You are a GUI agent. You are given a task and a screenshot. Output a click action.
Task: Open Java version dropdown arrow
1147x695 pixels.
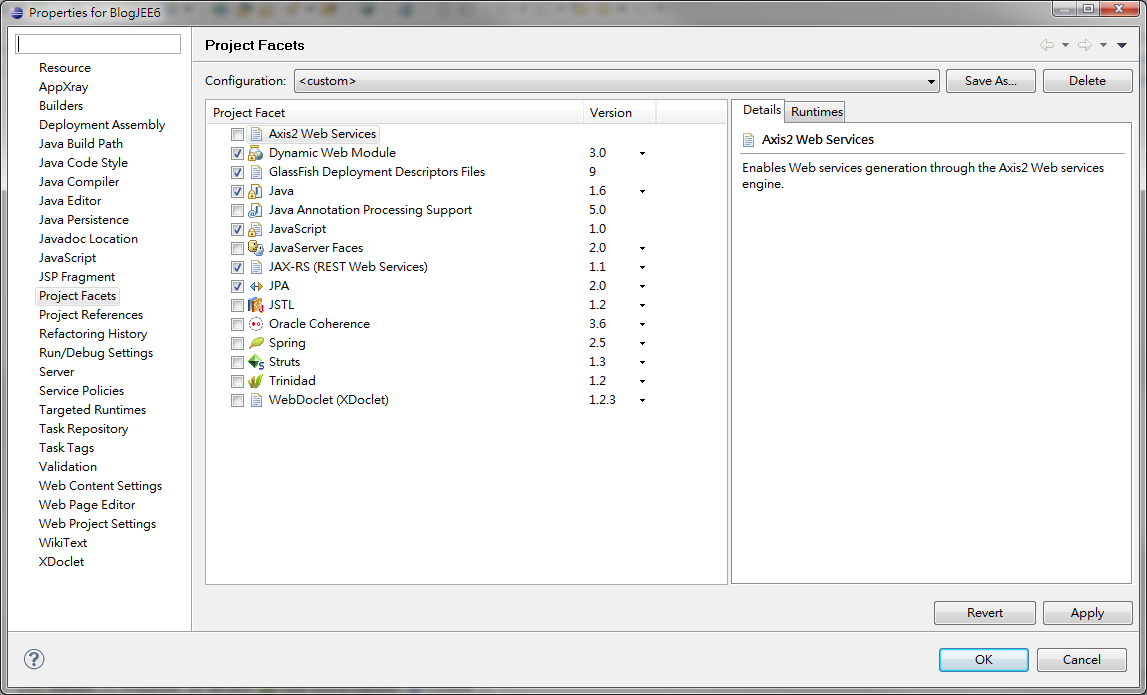click(642, 192)
